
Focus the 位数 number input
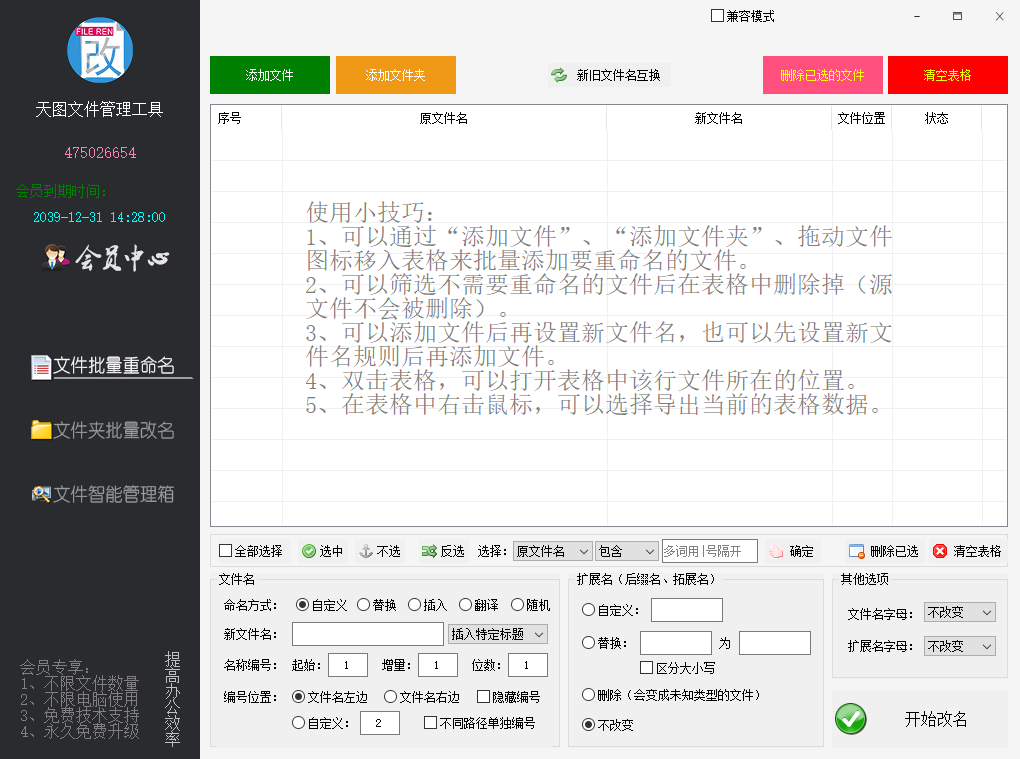point(528,665)
